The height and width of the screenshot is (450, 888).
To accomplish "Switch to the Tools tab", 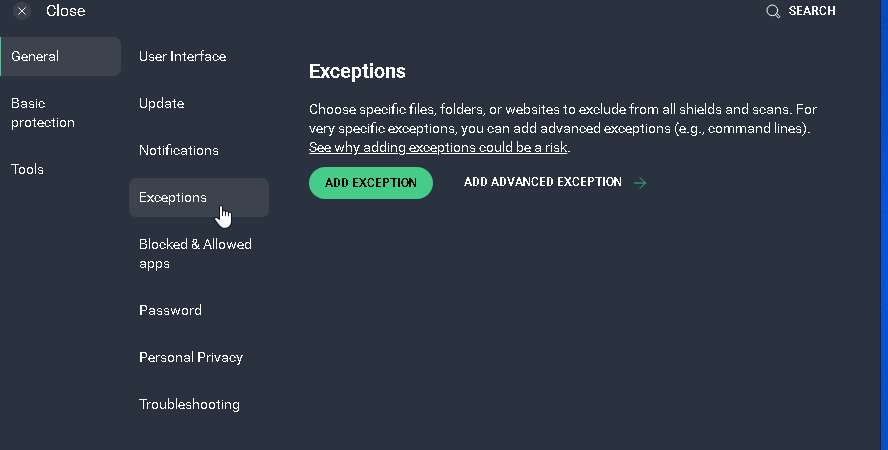I will 28,169.
